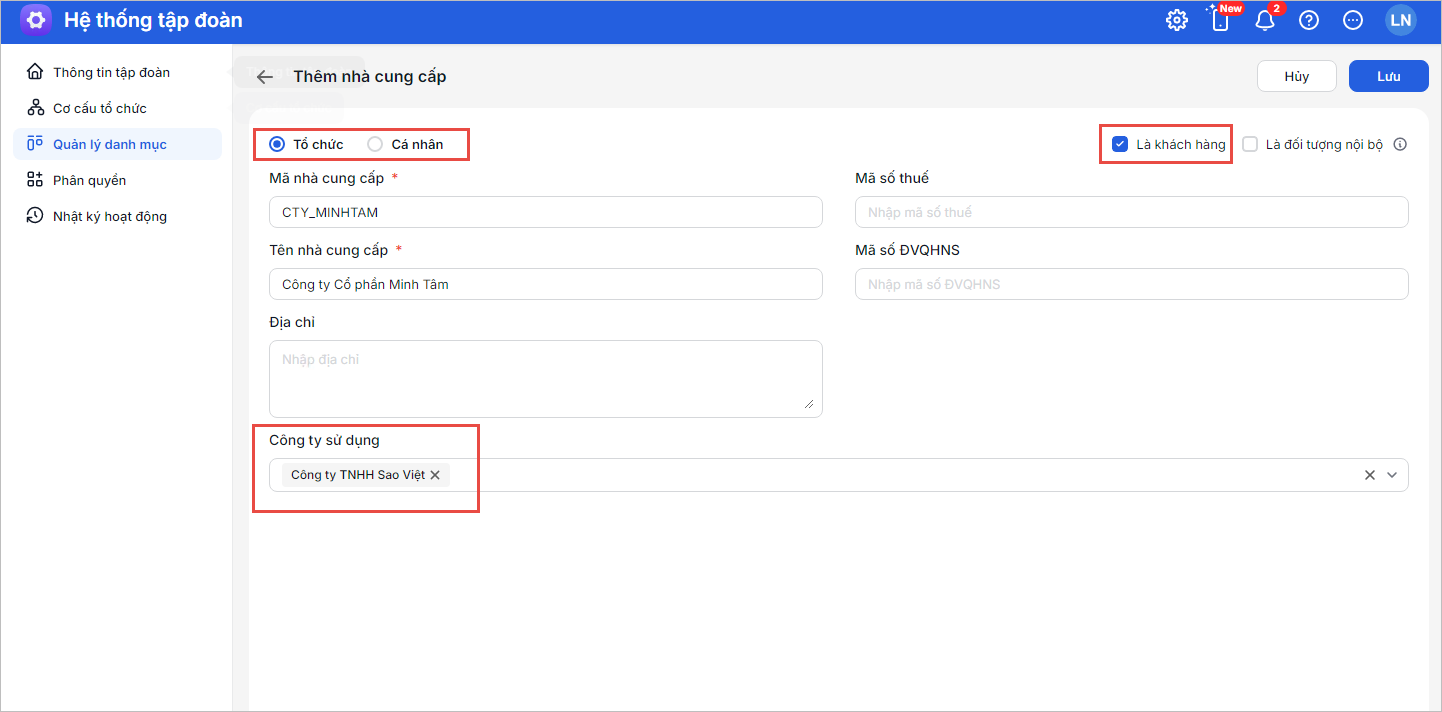This screenshot has width=1442, height=712.
Task: Remove the Công ty TNHH Sao Việt tag
Action: (435, 475)
